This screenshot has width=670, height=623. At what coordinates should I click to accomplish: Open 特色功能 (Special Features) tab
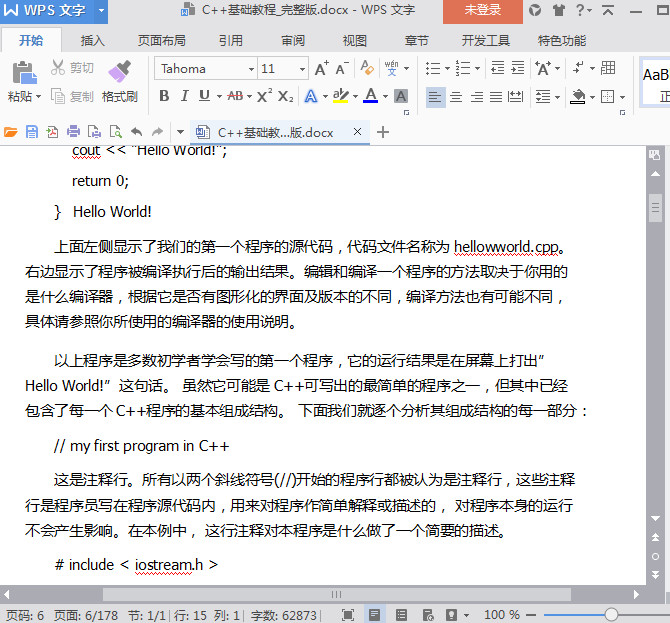[x=561, y=41]
